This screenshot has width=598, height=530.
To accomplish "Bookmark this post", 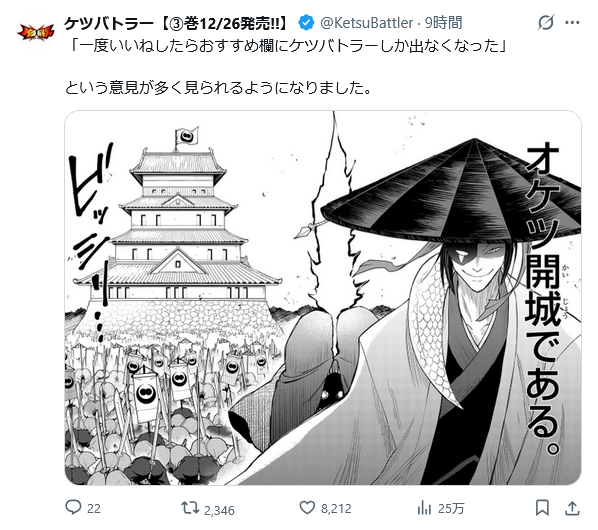I will click(x=542, y=508).
